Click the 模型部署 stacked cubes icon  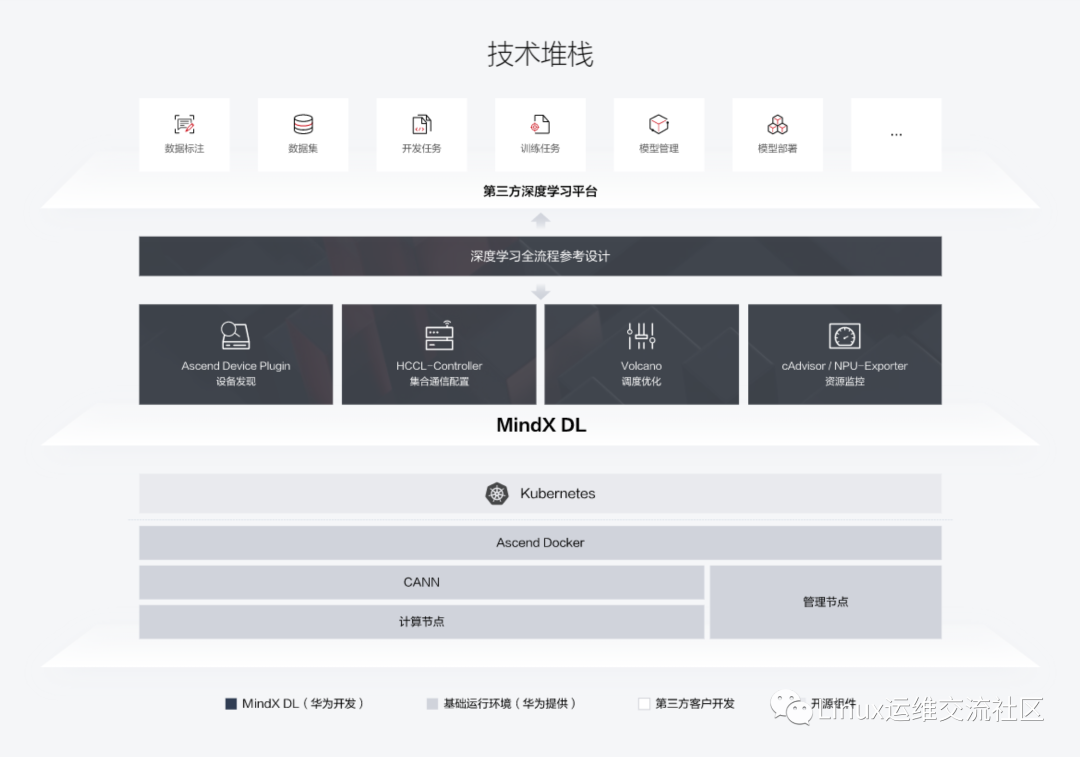(778, 125)
